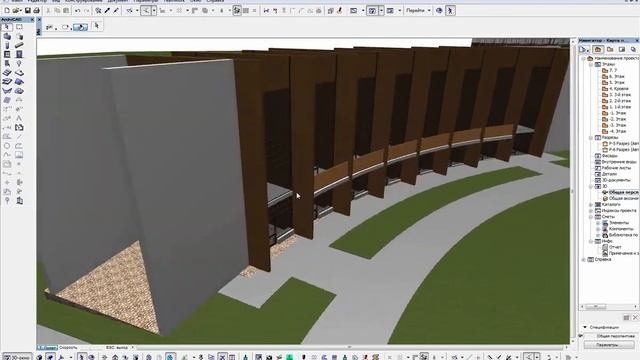Image resolution: width=640 pixels, height=360 pixels.
Task: Collapse the Этажи node in Navigator
Action: (591, 64)
